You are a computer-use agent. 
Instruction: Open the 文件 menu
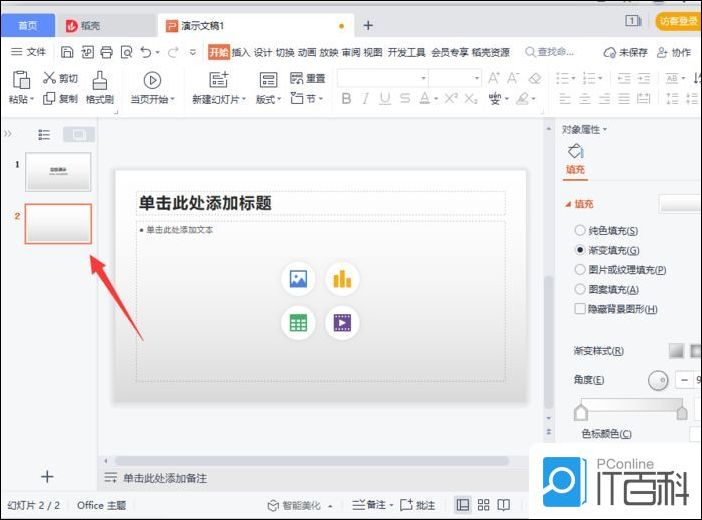point(28,52)
